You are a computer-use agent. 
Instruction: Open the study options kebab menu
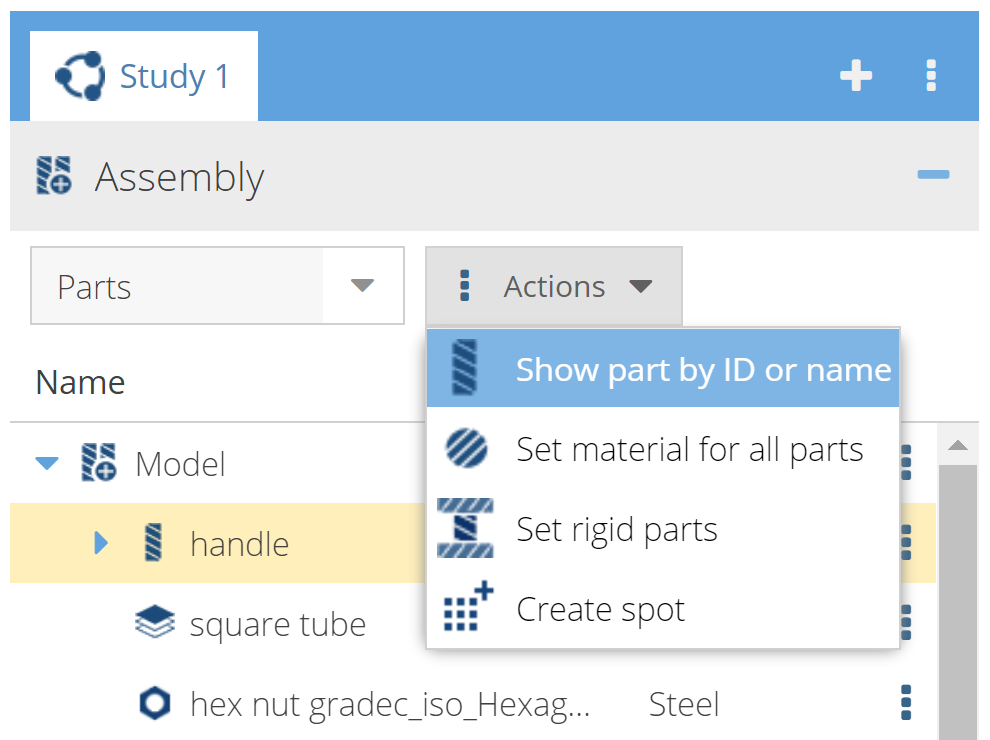pyautogui.click(x=931, y=76)
